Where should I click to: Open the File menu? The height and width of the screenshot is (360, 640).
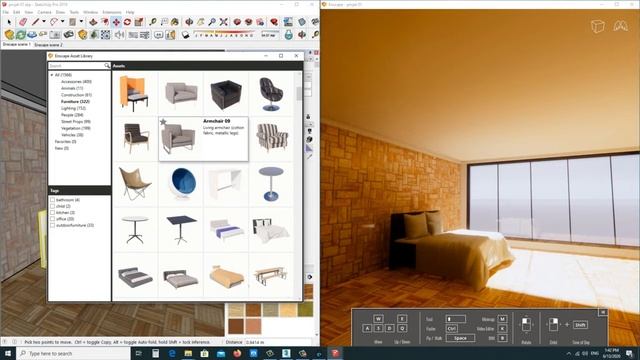coord(5,12)
